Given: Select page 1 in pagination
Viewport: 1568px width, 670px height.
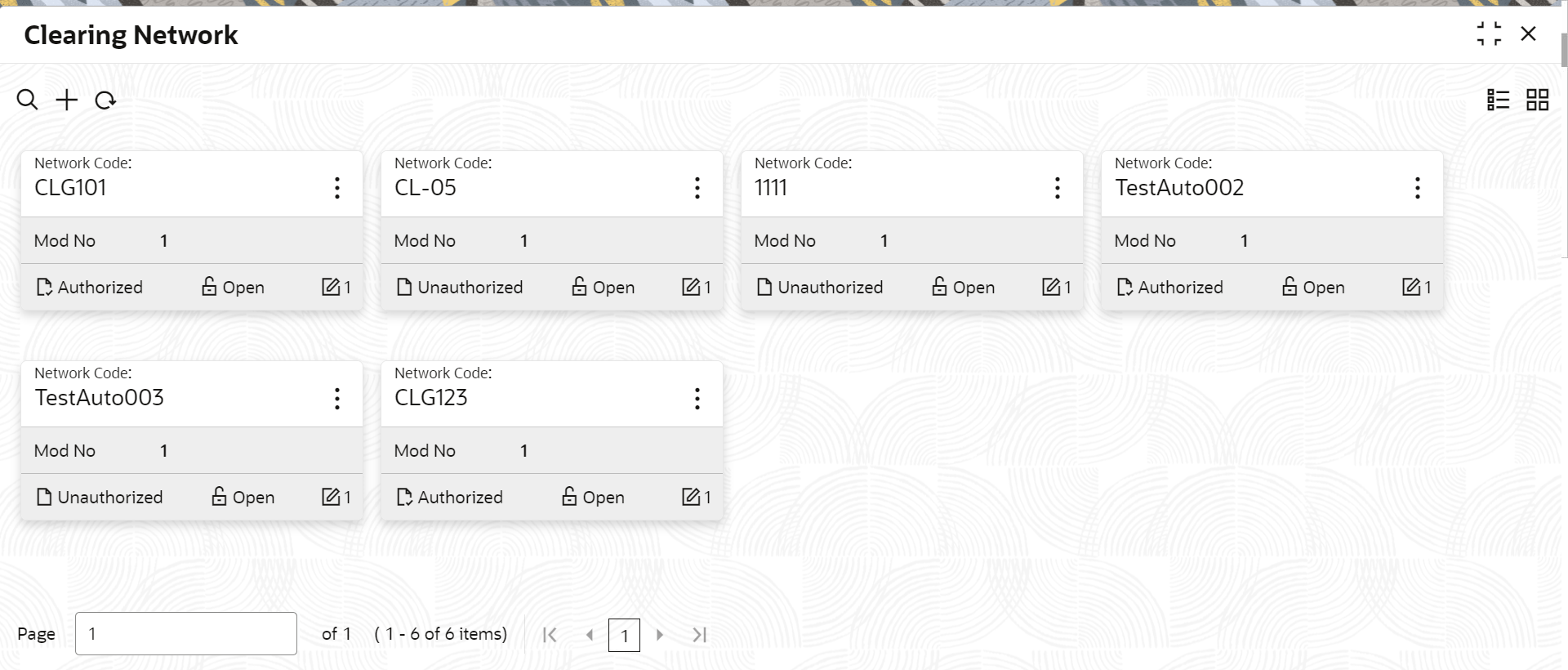Looking at the screenshot, I should pos(624,636).
